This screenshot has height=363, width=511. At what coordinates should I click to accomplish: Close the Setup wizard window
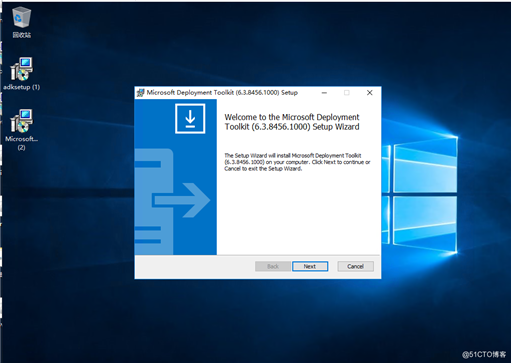(370, 93)
